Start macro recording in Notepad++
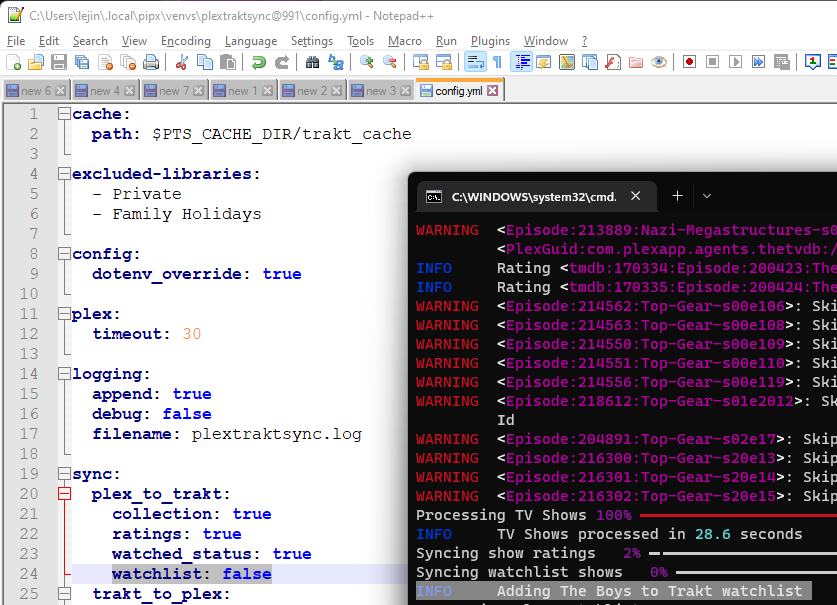This screenshot has width=837, height=605. [689, 63]
